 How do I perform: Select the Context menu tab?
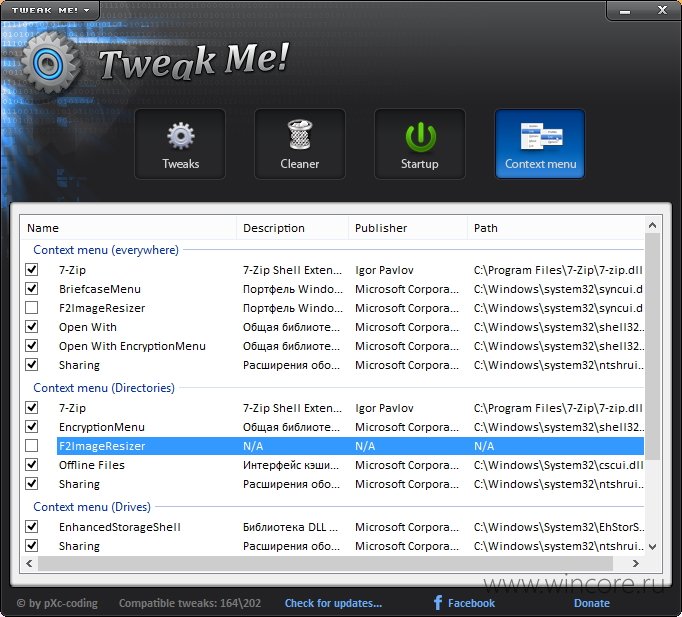tap(540, 144)
